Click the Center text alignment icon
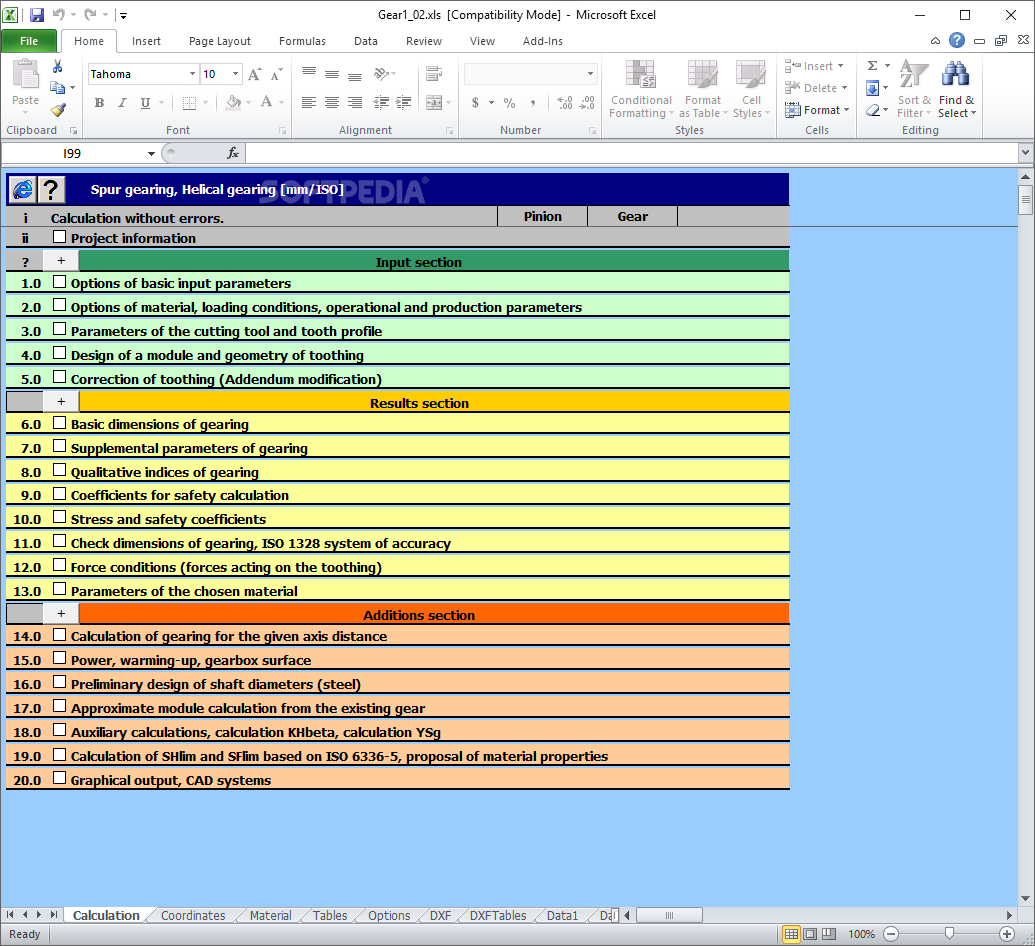The width and height of the screenshot is (1035, 946). [x=331, y=102]
